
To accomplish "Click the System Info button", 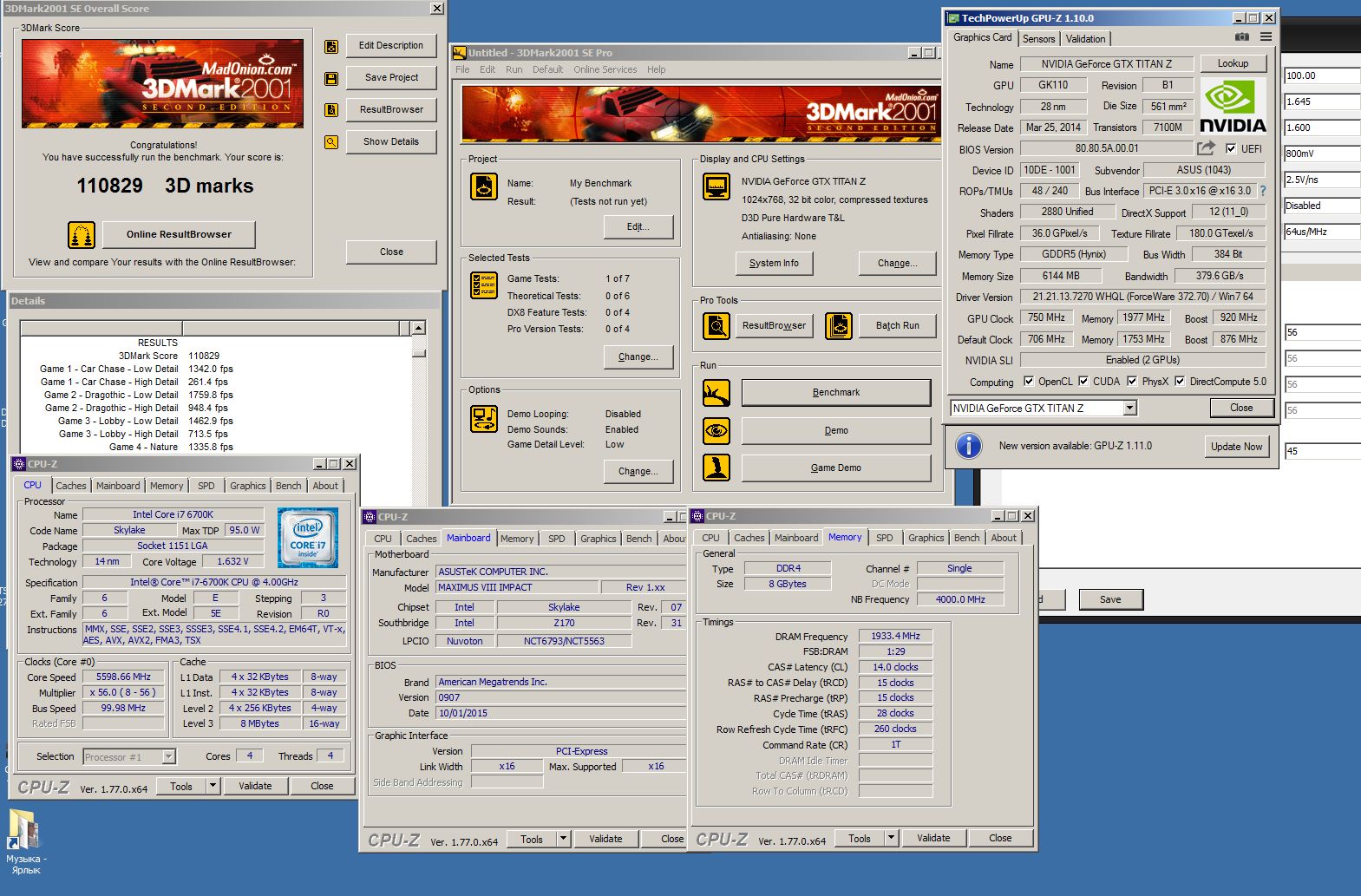I will coord(774,264).
